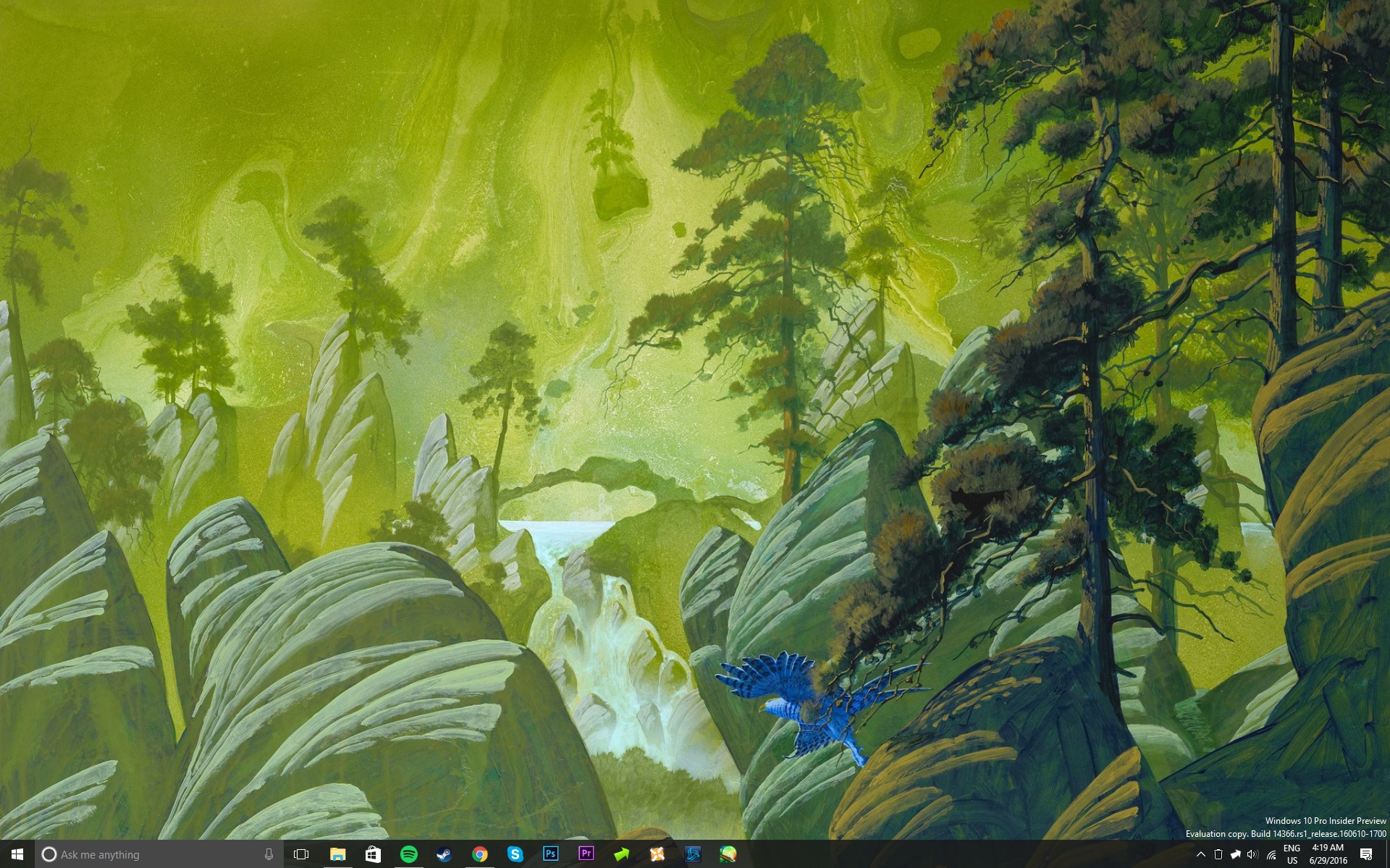The height and width of the screenshot is (868, 1390).
Task: Click the white arrow tray icon
Action: point(1236,854)
